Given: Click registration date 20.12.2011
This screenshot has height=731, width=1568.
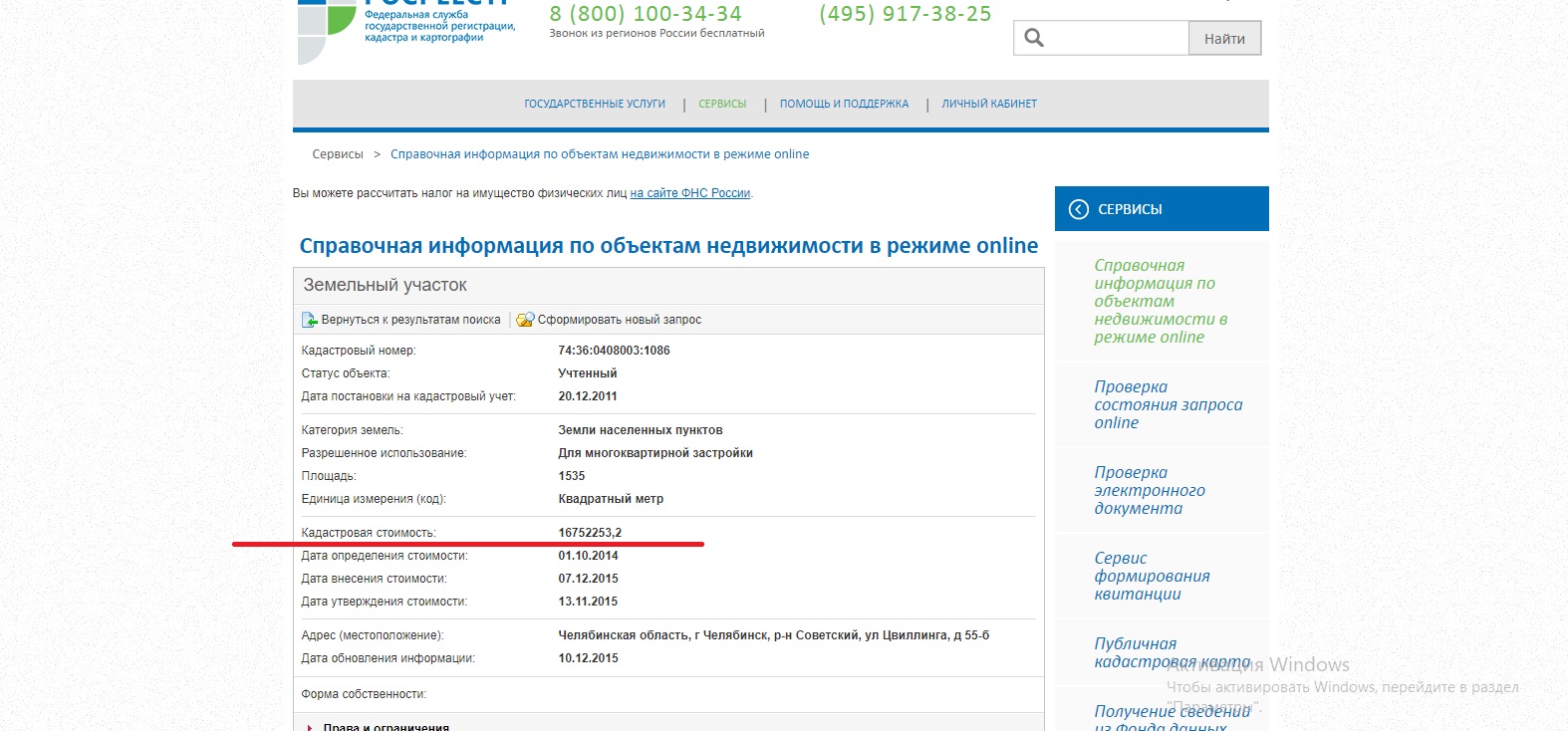Looking at the screenshot, I should point(588,396).
